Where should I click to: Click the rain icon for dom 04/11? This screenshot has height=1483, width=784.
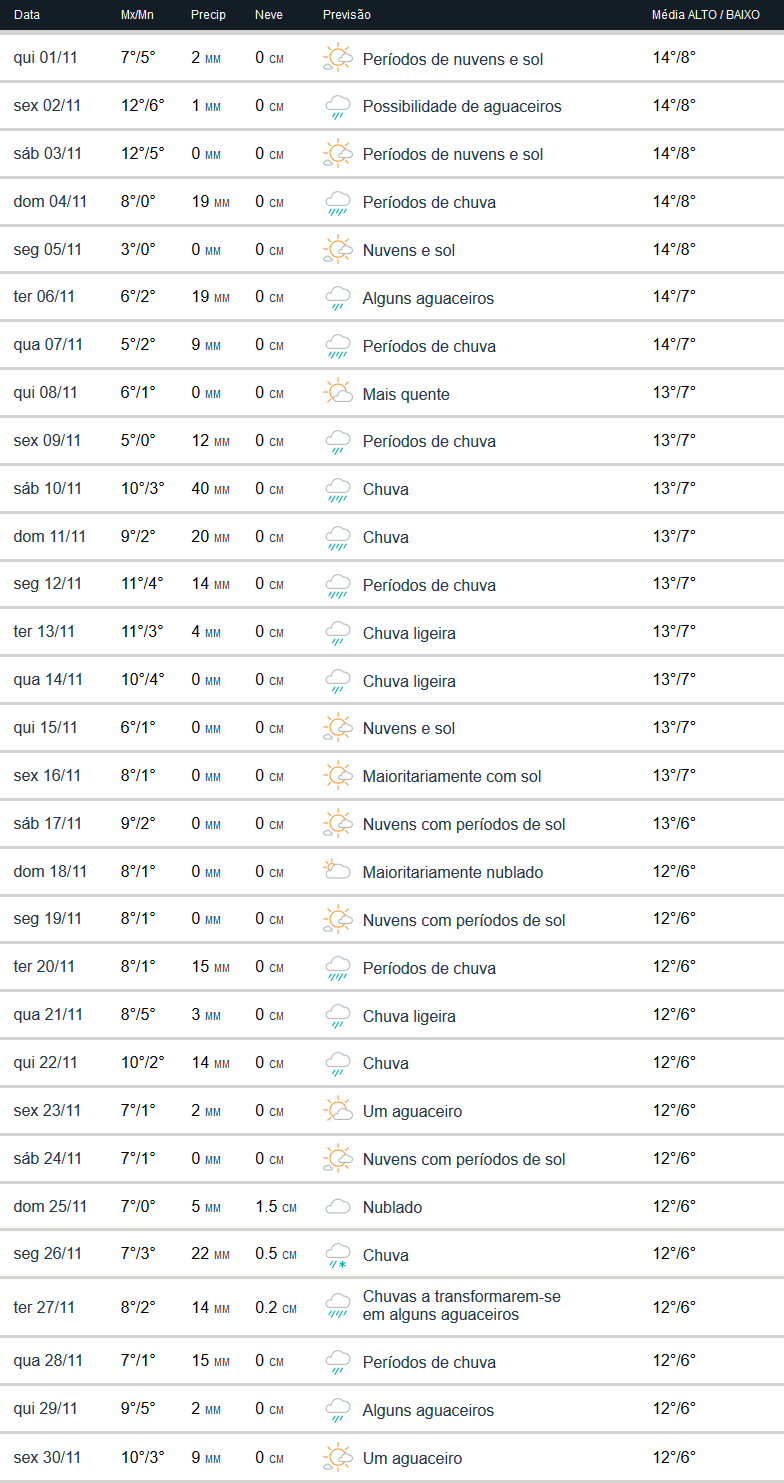point(338,202)
